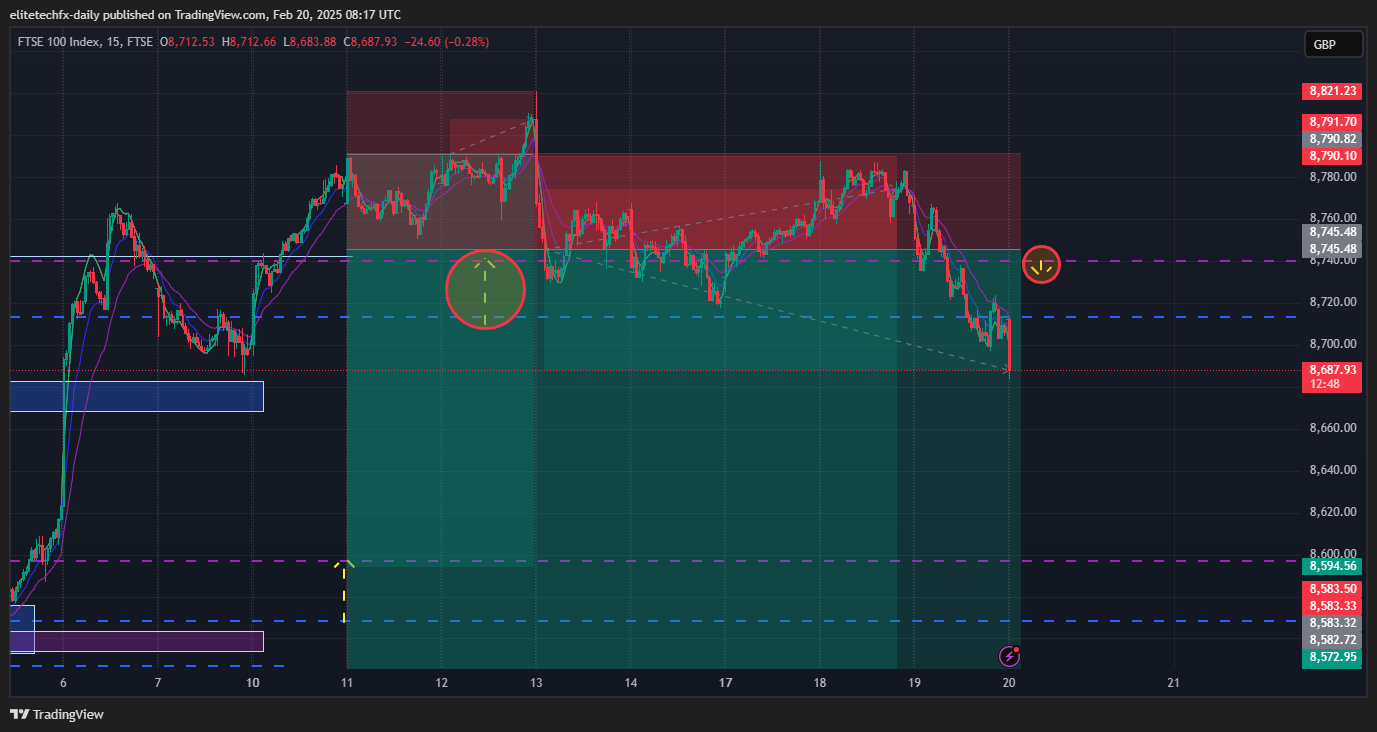Click the 8,640.00 axis price
1377x732 pixels.
click(1332, 470)
